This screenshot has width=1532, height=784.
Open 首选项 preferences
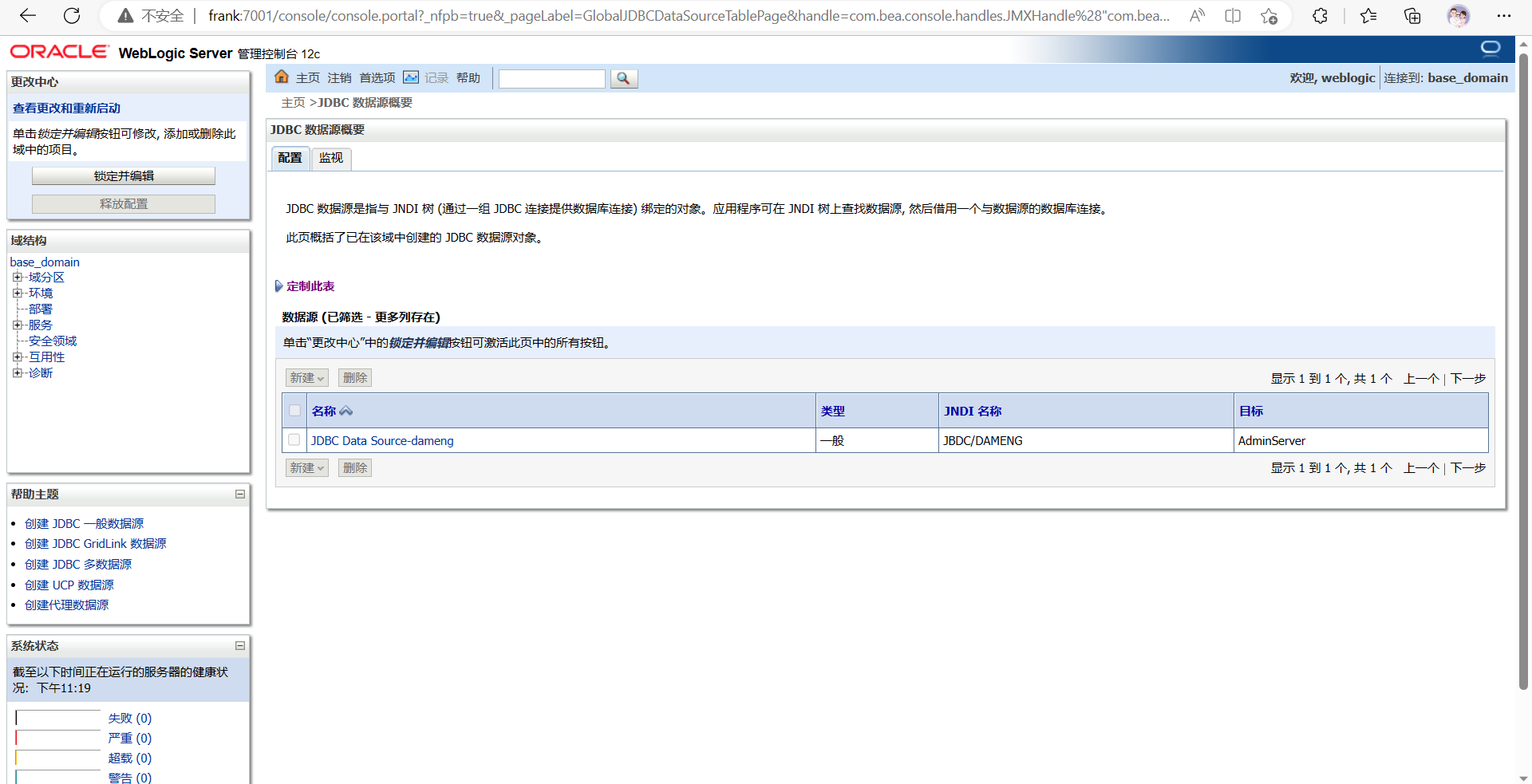(x=377, y=78)
